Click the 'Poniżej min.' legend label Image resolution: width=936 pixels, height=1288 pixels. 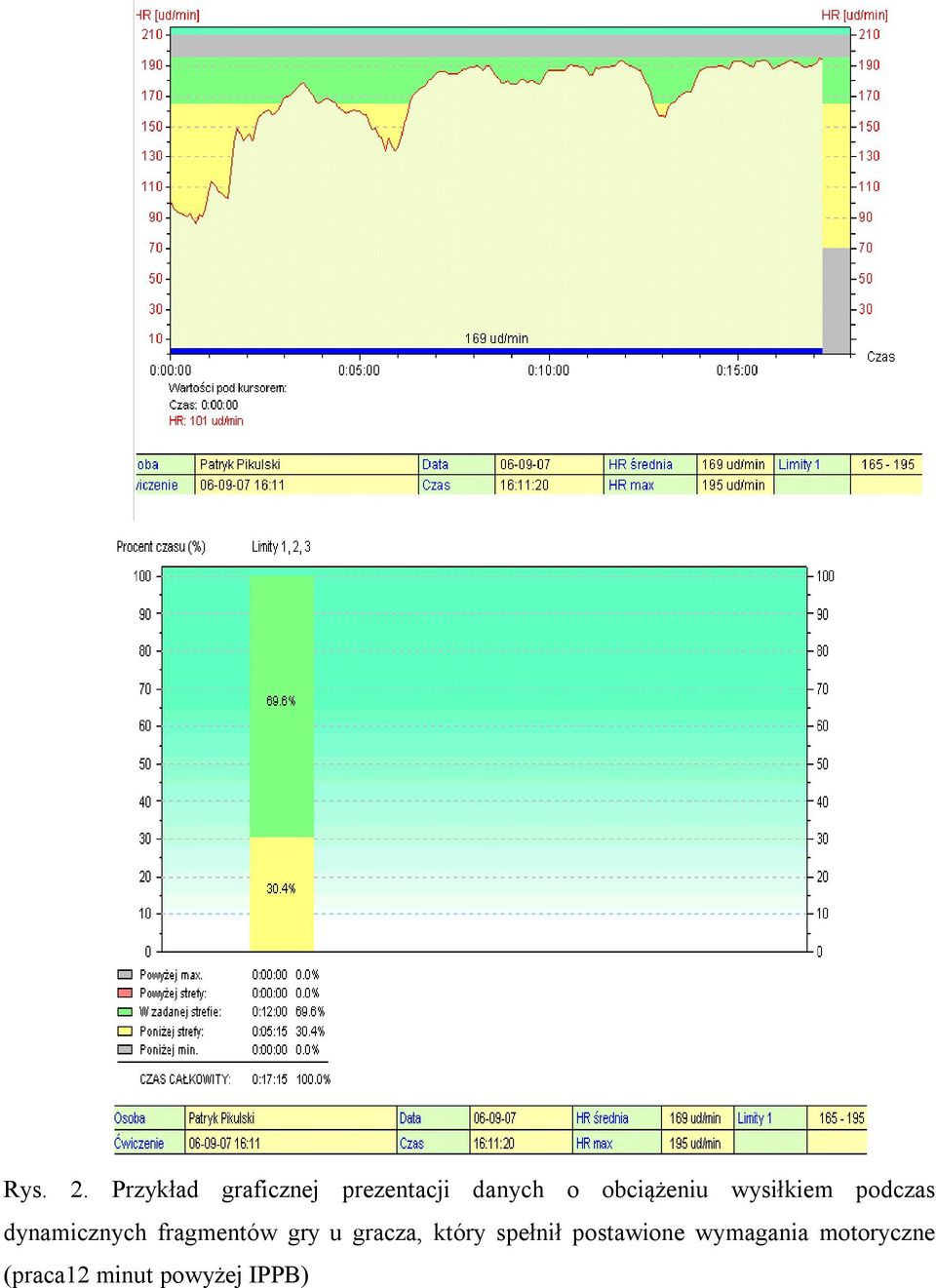pyautogui.click(x=169, y=1050)
